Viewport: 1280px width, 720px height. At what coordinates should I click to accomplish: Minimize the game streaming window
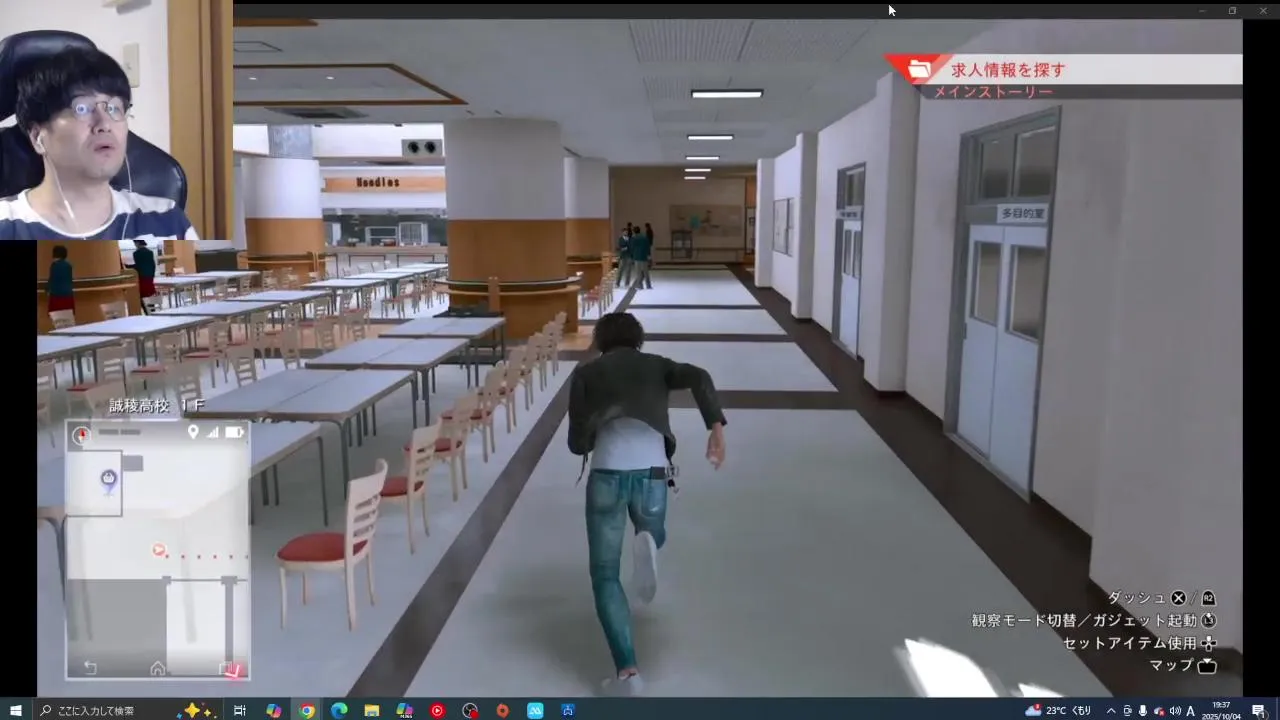click(x=1203, y=10)
